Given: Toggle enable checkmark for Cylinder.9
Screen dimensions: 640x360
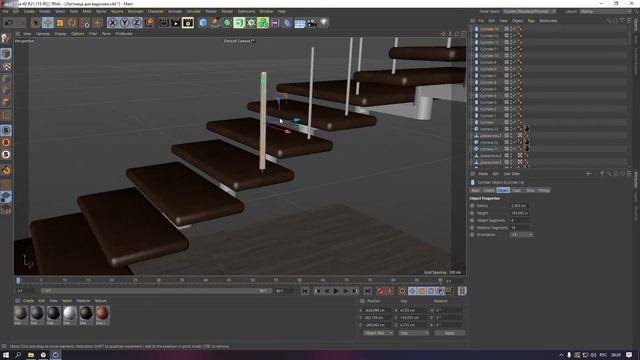Looking at the screenshot, I should click(515, 62).
